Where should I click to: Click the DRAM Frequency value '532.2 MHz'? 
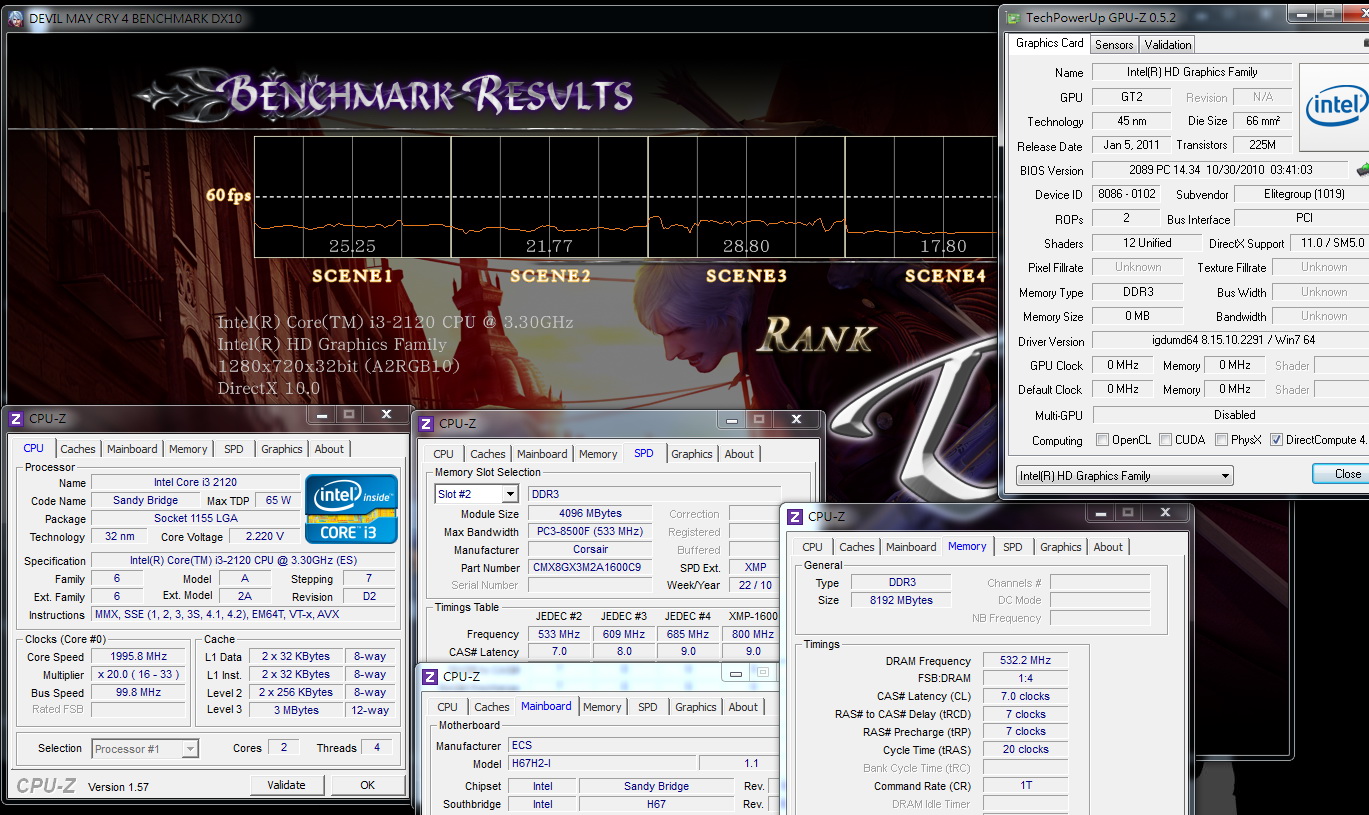tap(1026, 660)
